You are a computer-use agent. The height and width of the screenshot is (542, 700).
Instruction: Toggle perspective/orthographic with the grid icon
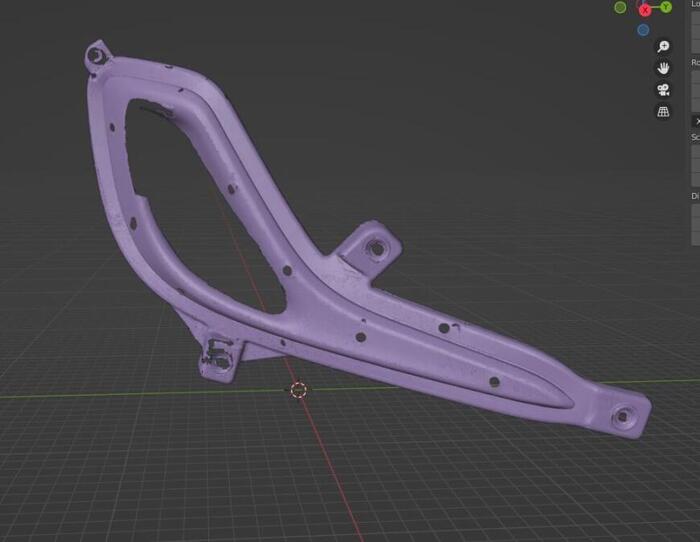pyautogui.click(x=663, y=111)
